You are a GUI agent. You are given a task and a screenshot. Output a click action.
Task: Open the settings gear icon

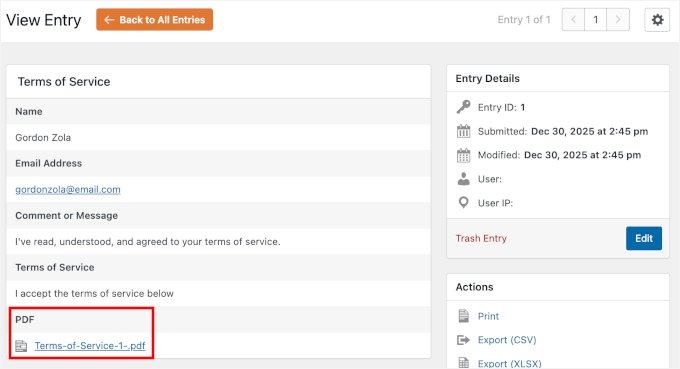(x=657, y=20)
